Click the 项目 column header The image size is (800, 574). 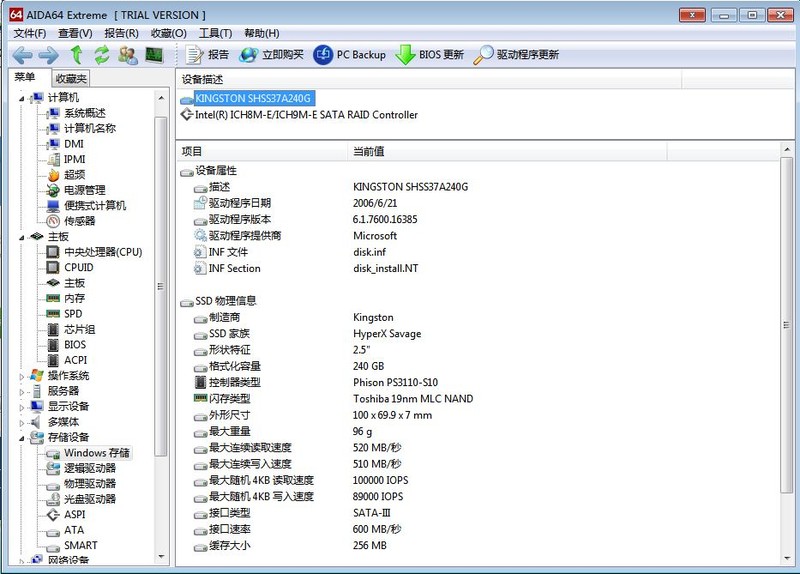coord(262,152)
